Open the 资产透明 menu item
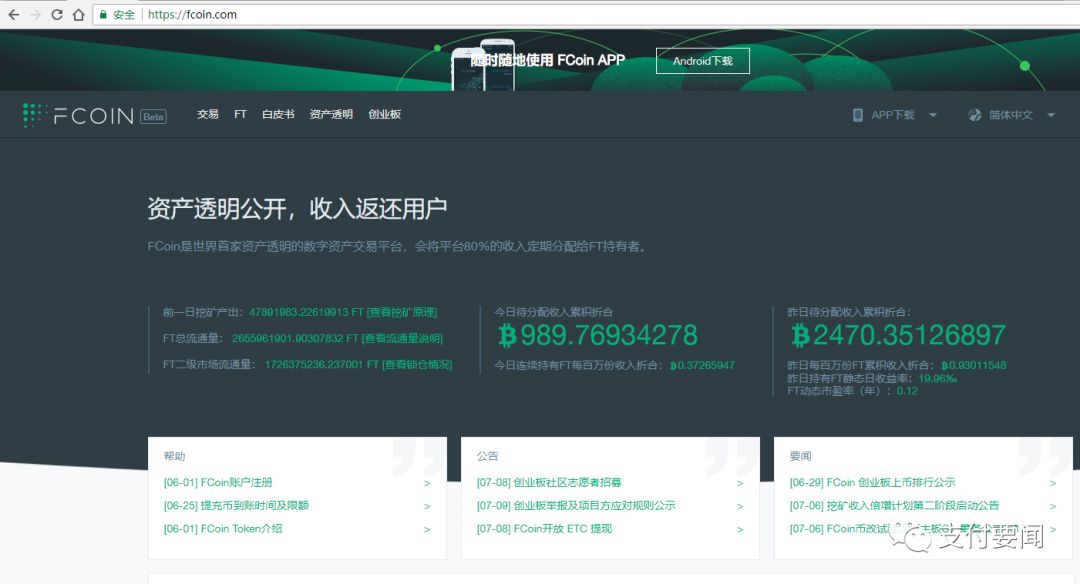Viewport: 1080px width, 584px height. (331, 114)
